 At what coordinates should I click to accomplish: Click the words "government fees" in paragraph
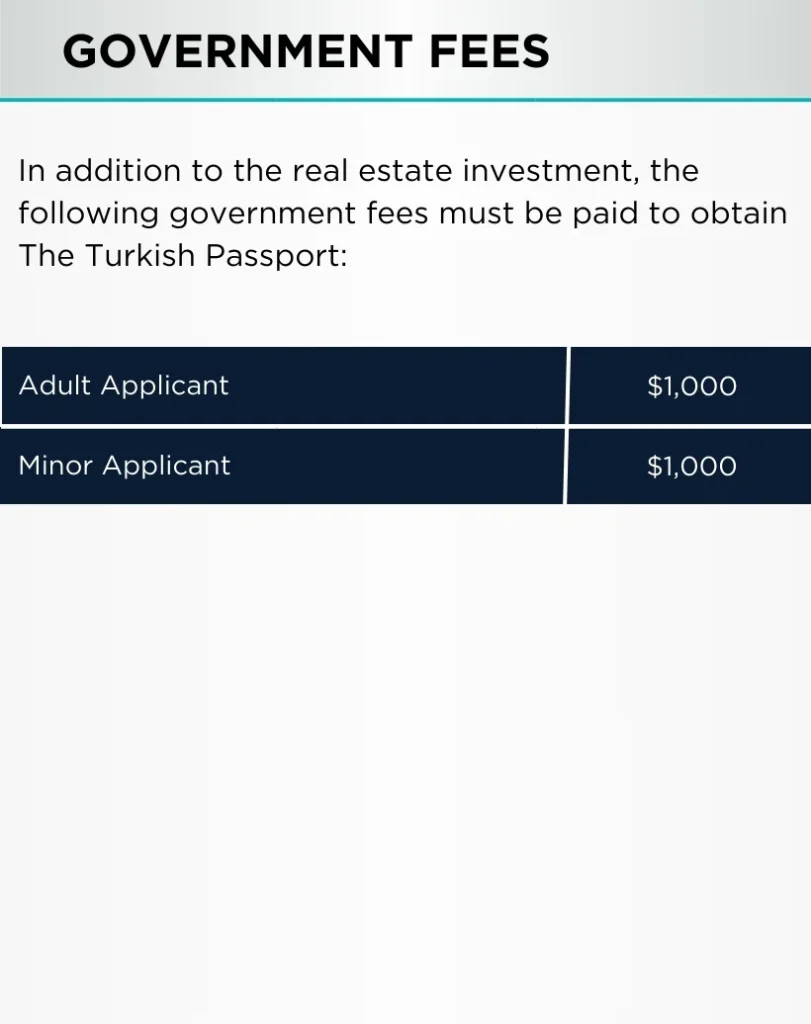coord(298,214)
